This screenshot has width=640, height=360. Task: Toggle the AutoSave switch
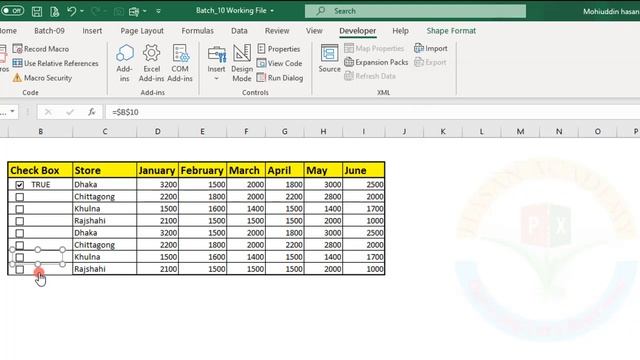tap(12, 11)
